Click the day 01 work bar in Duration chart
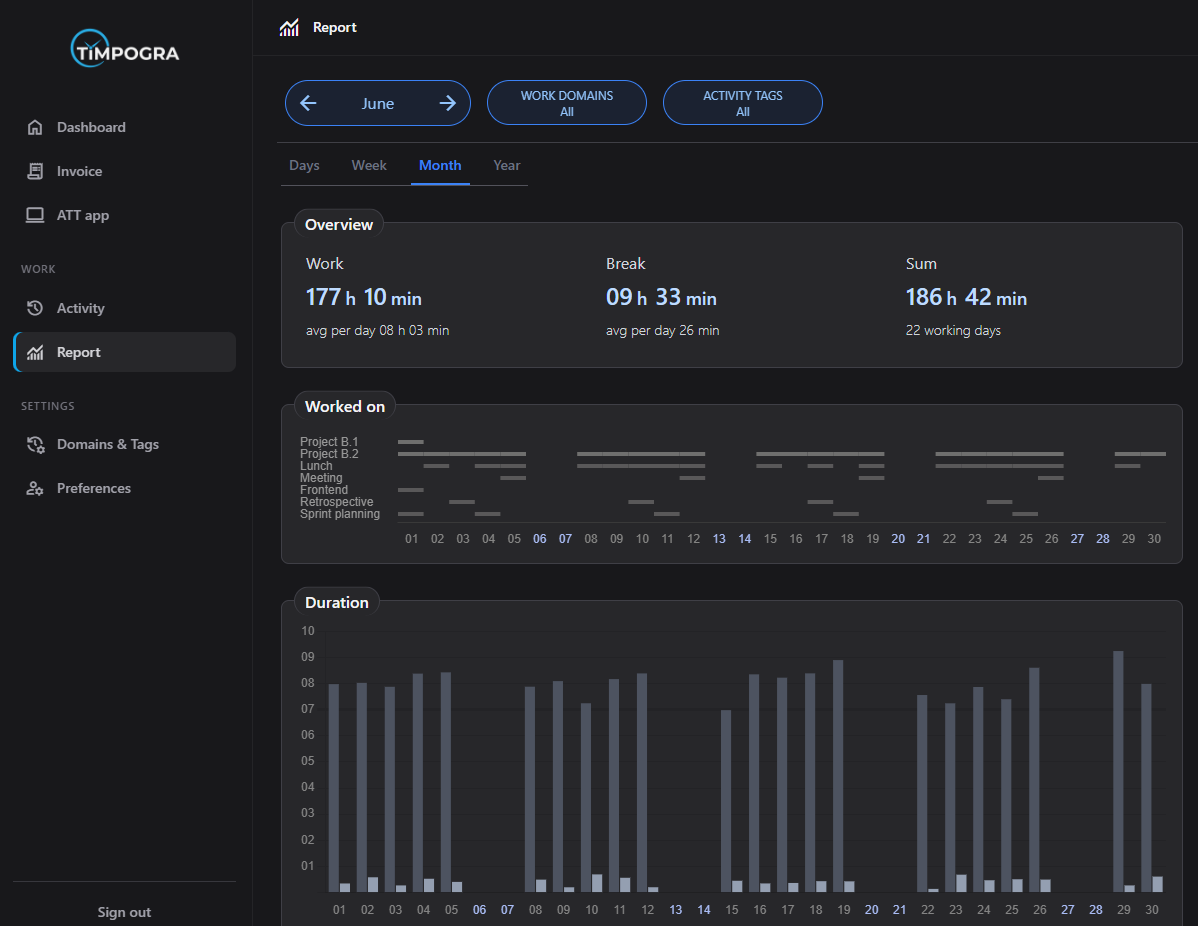 (334, 788)
